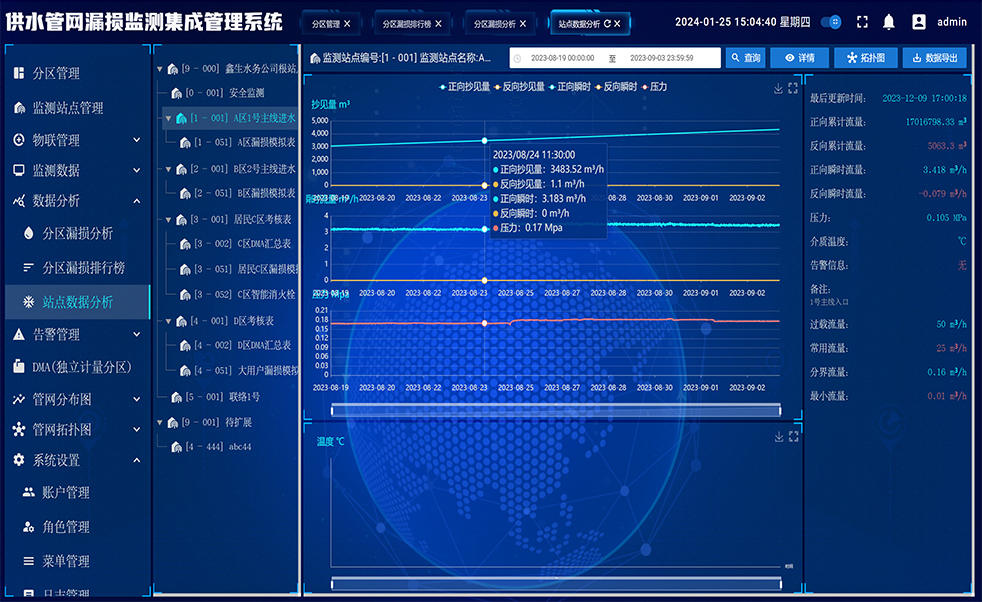
Task: Click the 查询 search button
Action: [746, 58]
